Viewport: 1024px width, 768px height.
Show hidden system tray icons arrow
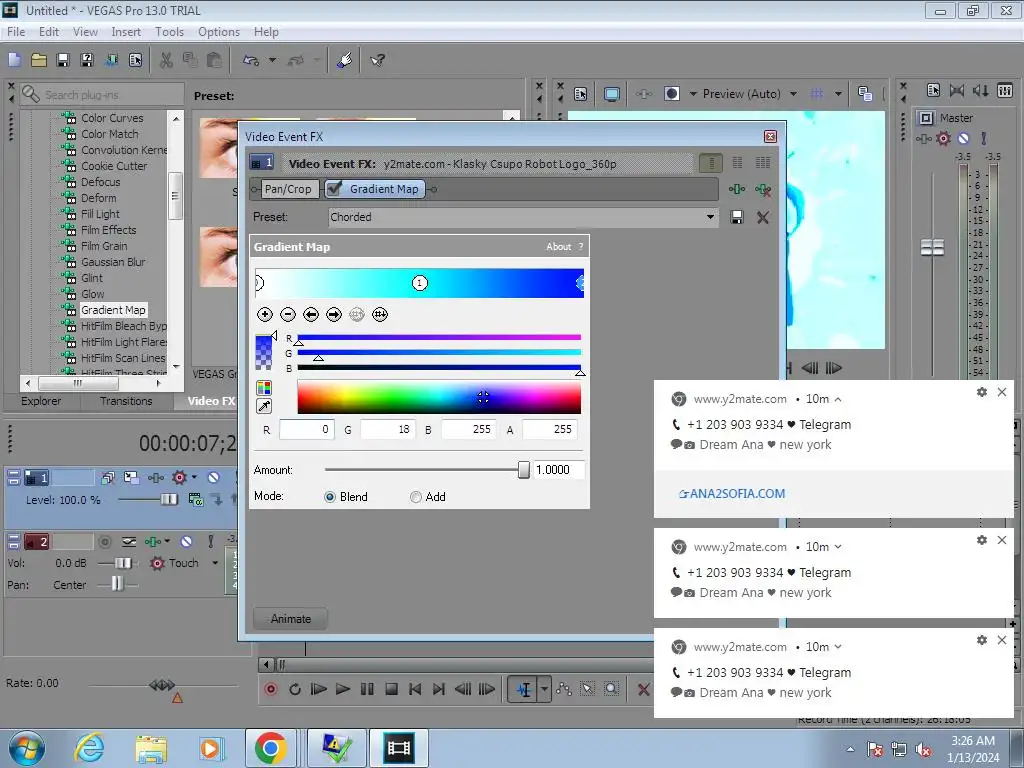(850, 749)
